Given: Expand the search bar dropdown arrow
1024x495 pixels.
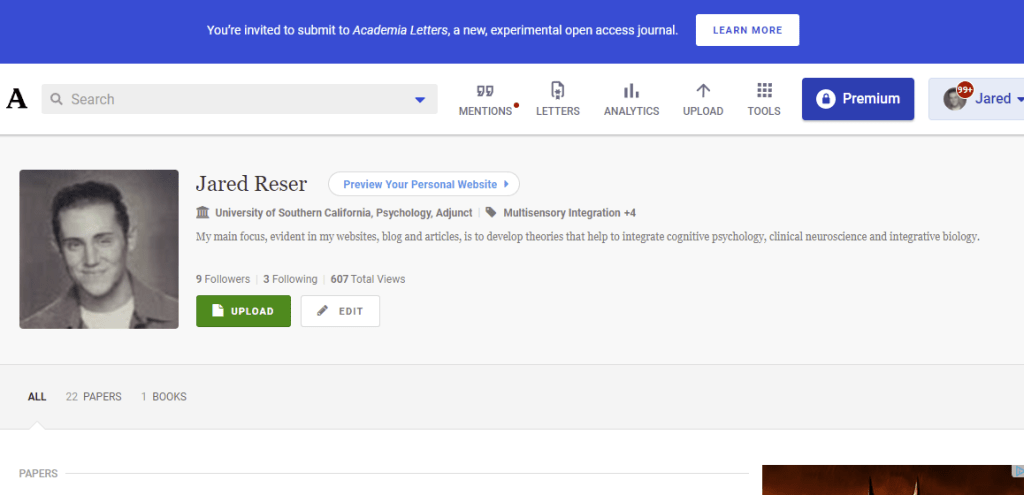Looking at the screenshot, I should pyautogui.click(x=420, y=100).
